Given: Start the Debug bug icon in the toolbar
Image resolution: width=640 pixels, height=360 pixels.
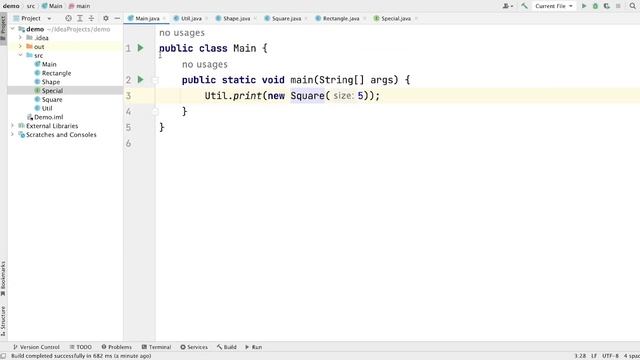Looking at the screenshot, I should tap(595, 6).
